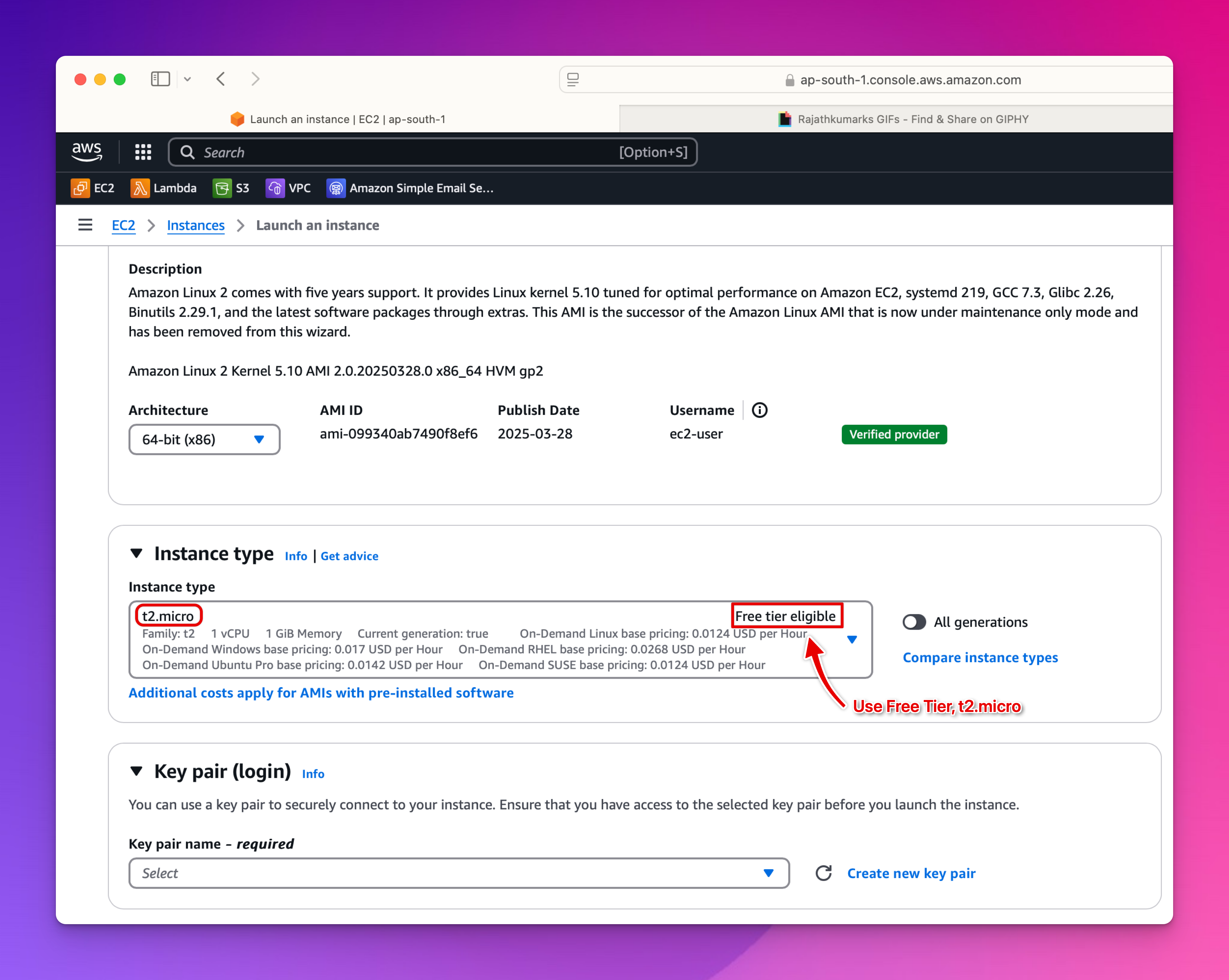Viewport: 1229px width, 980px height.
Task: Open Compare instance types link
Action: 980,657
